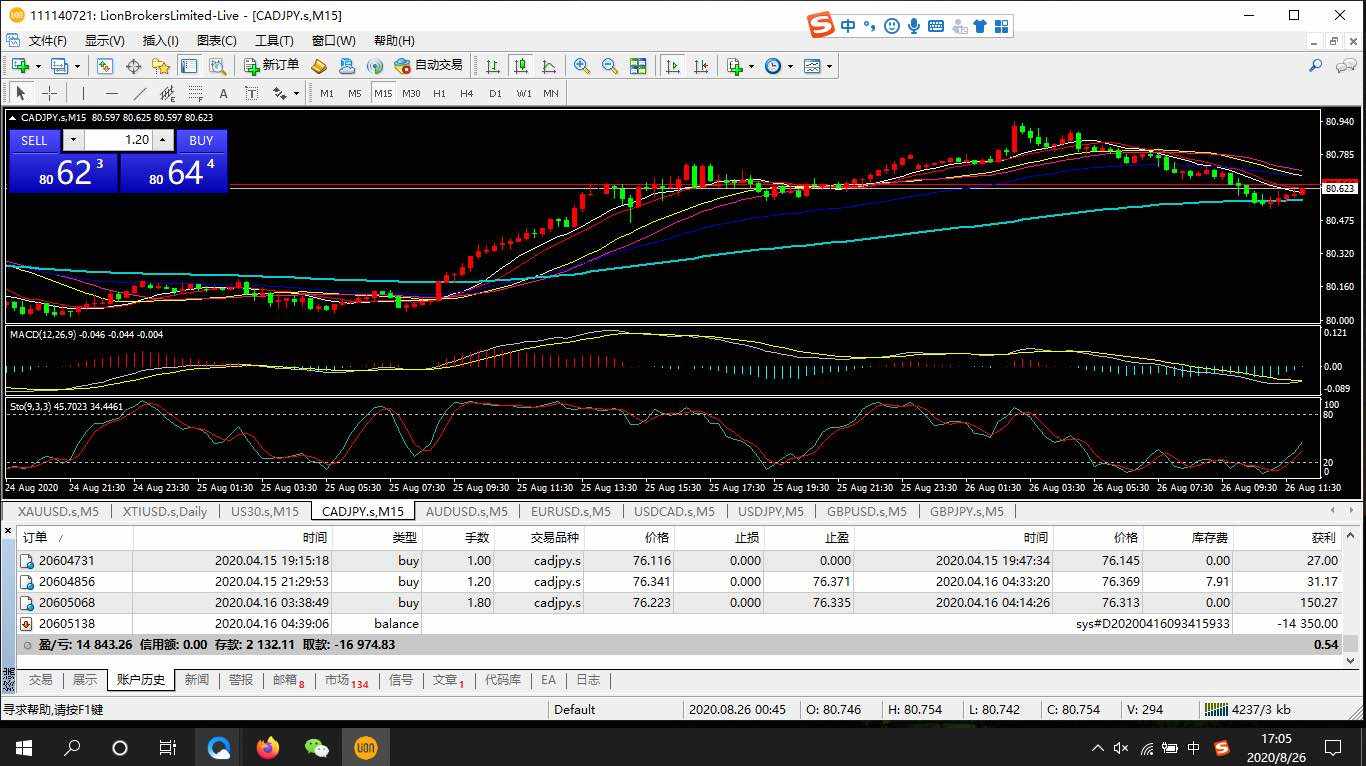Toggle candlestick chart display mode
Screen dimensions: 1366x766
point(520,66)
